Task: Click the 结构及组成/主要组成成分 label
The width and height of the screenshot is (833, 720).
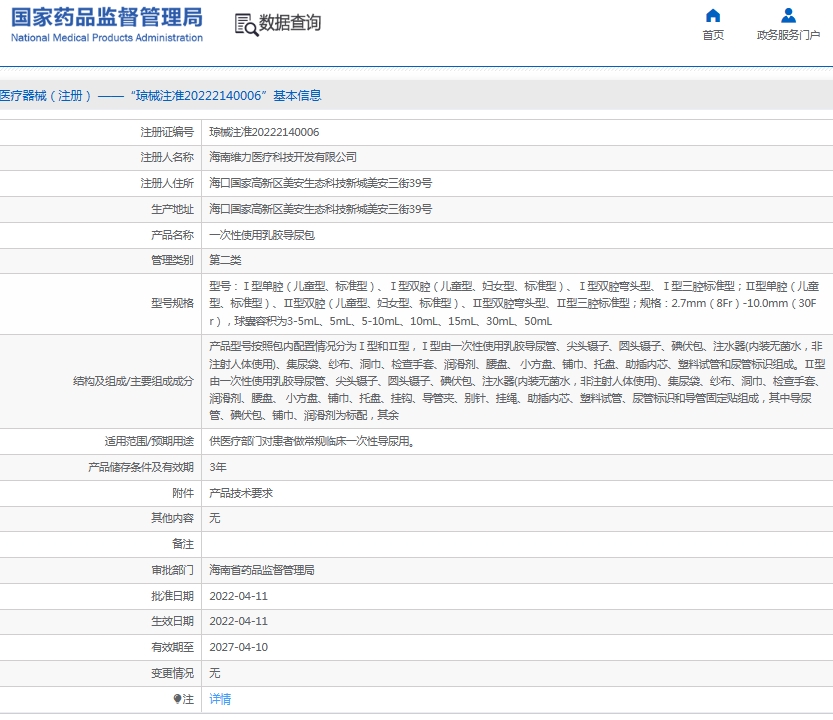Action: (133, 381)
